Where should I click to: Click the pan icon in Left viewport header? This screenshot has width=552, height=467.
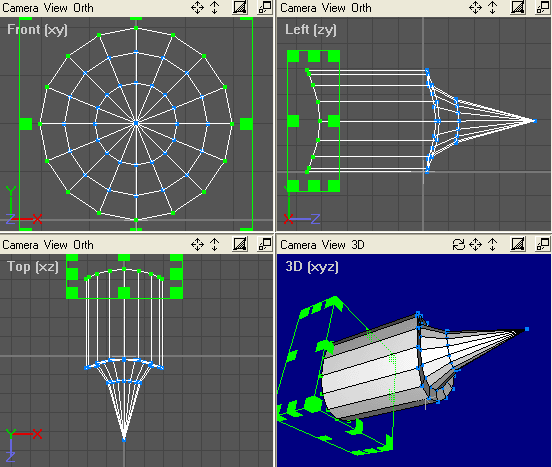[x=475, y=7]
